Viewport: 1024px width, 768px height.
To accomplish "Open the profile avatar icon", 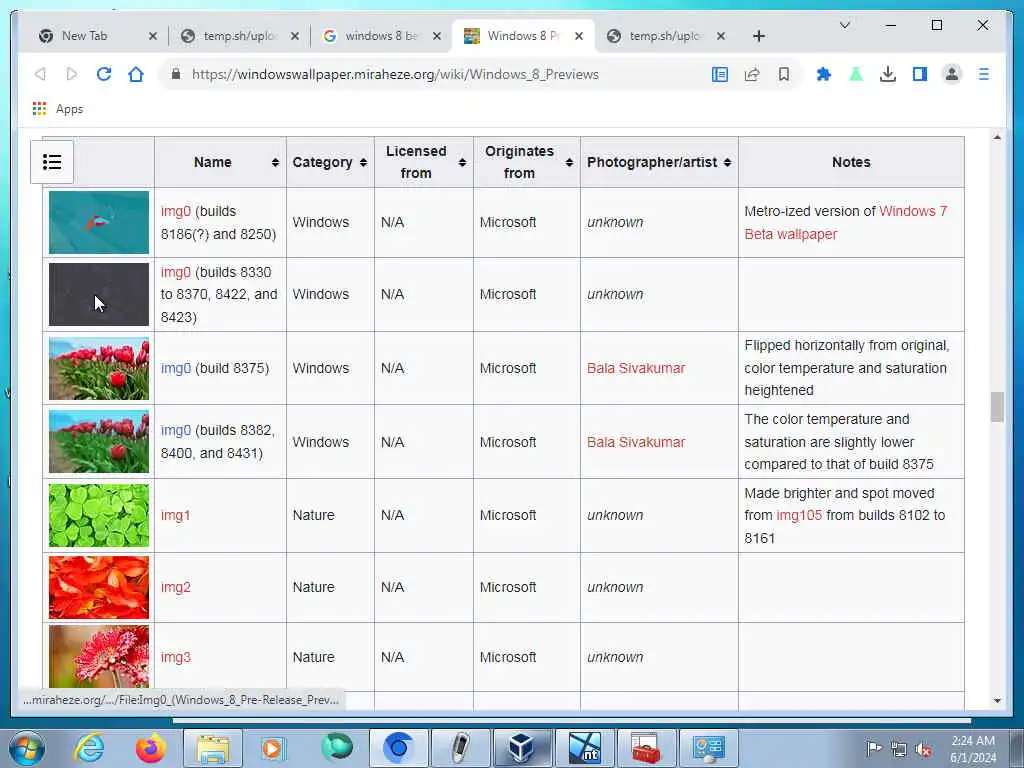I will pyautogui.click(x=952, y=74).
